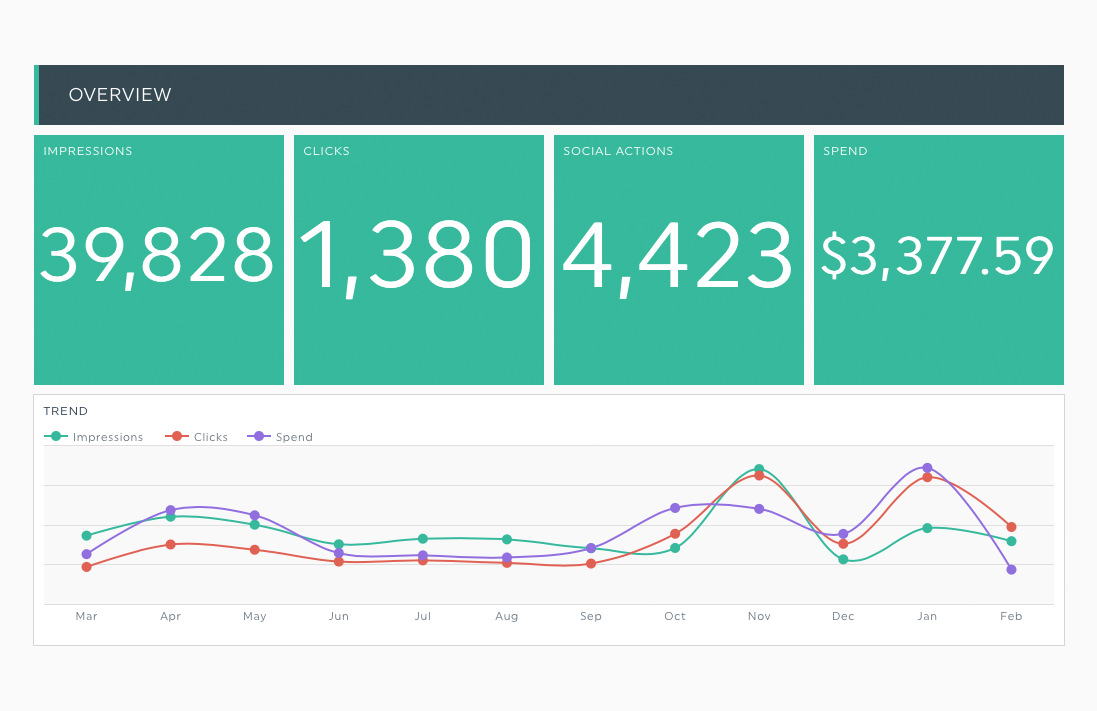
Task: Click the February endpoint of the purple Spend line
Action: tap(1011, 570)
